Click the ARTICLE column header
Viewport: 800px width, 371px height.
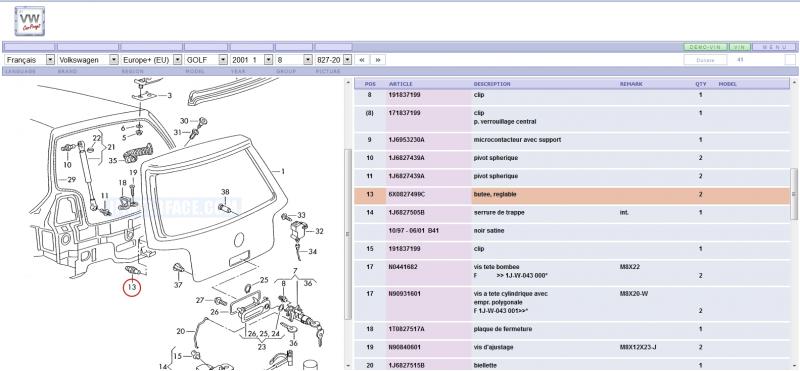click(x=401, y=84)
